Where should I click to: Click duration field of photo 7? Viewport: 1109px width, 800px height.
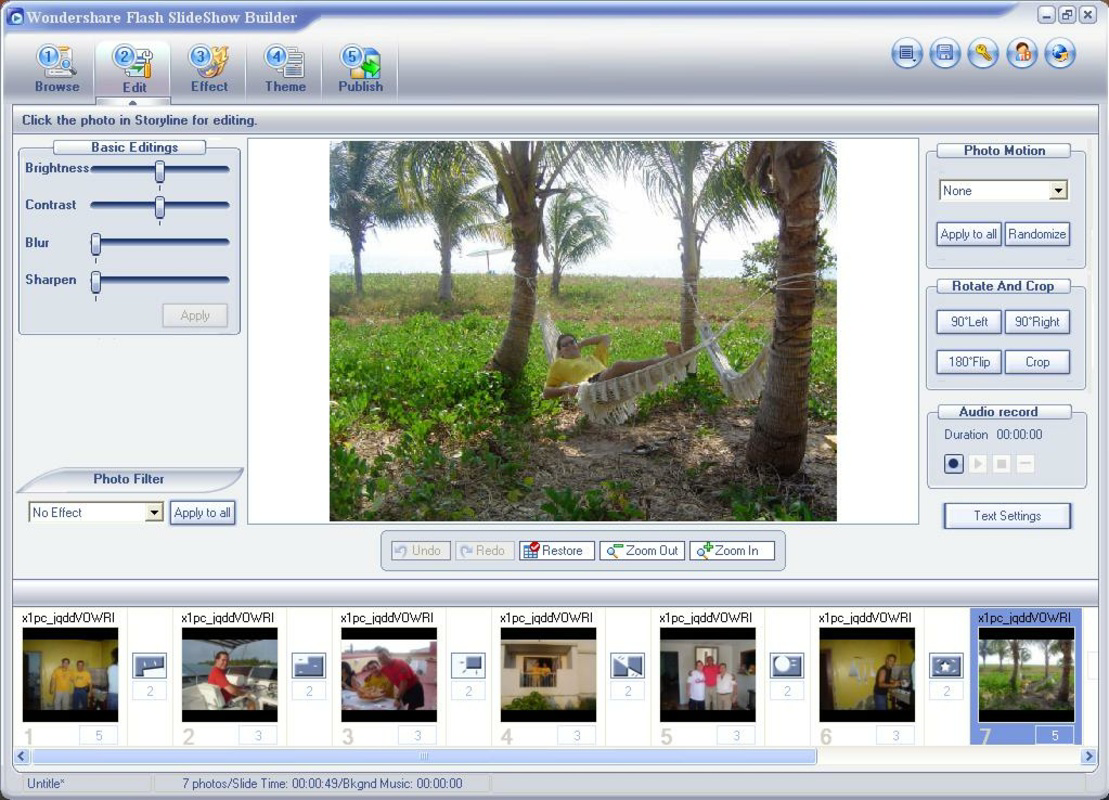click(x=1055, y=736)
